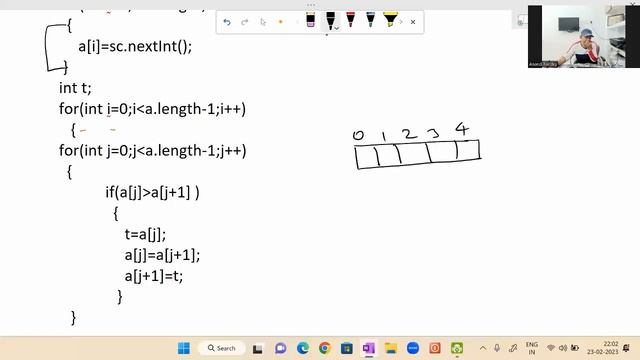Viewport: 640px width, 360px height.
Task: Open the Teams Chat taskbar icon
Action: (x=280, y=348)
